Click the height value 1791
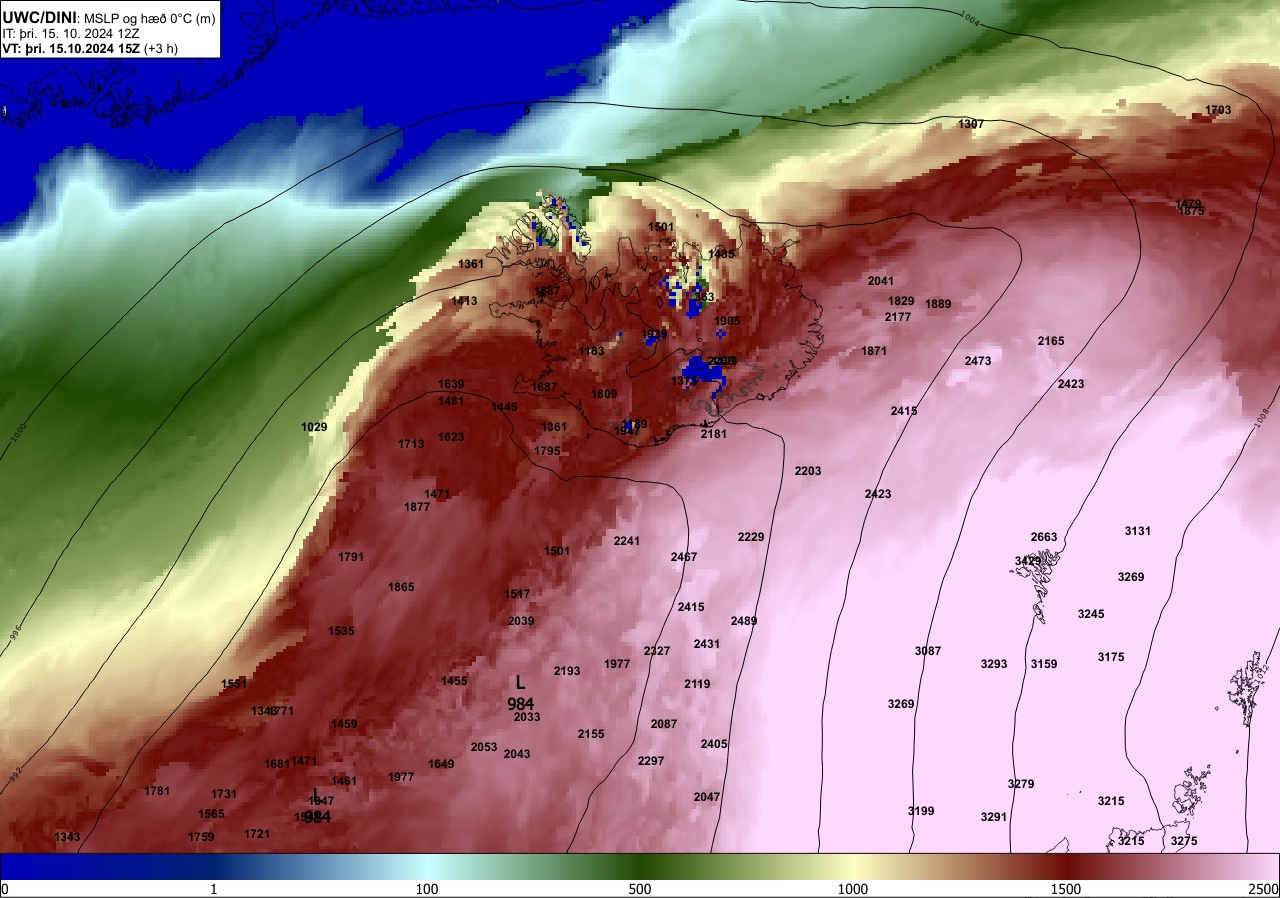 pos(351,557)
